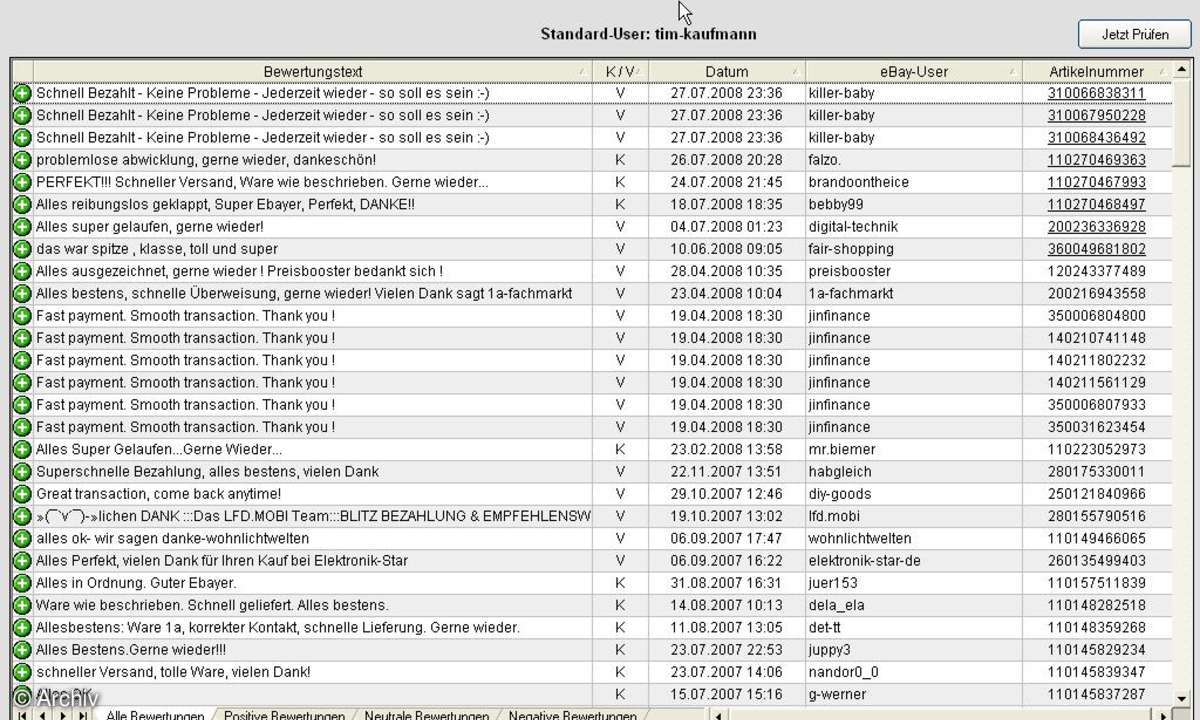Select article number cell 120243377489
The width and height of the screenshot is (1200, 720).
1097,271
